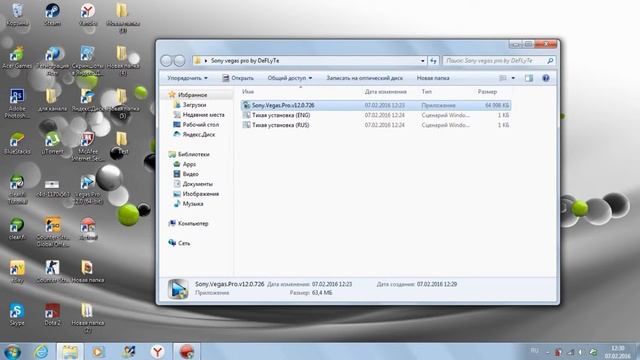Image resolution: width=640 pixels, height=360 pixels.
Task: Open Explorer help question-mark icon
Action: coord(546,78)
